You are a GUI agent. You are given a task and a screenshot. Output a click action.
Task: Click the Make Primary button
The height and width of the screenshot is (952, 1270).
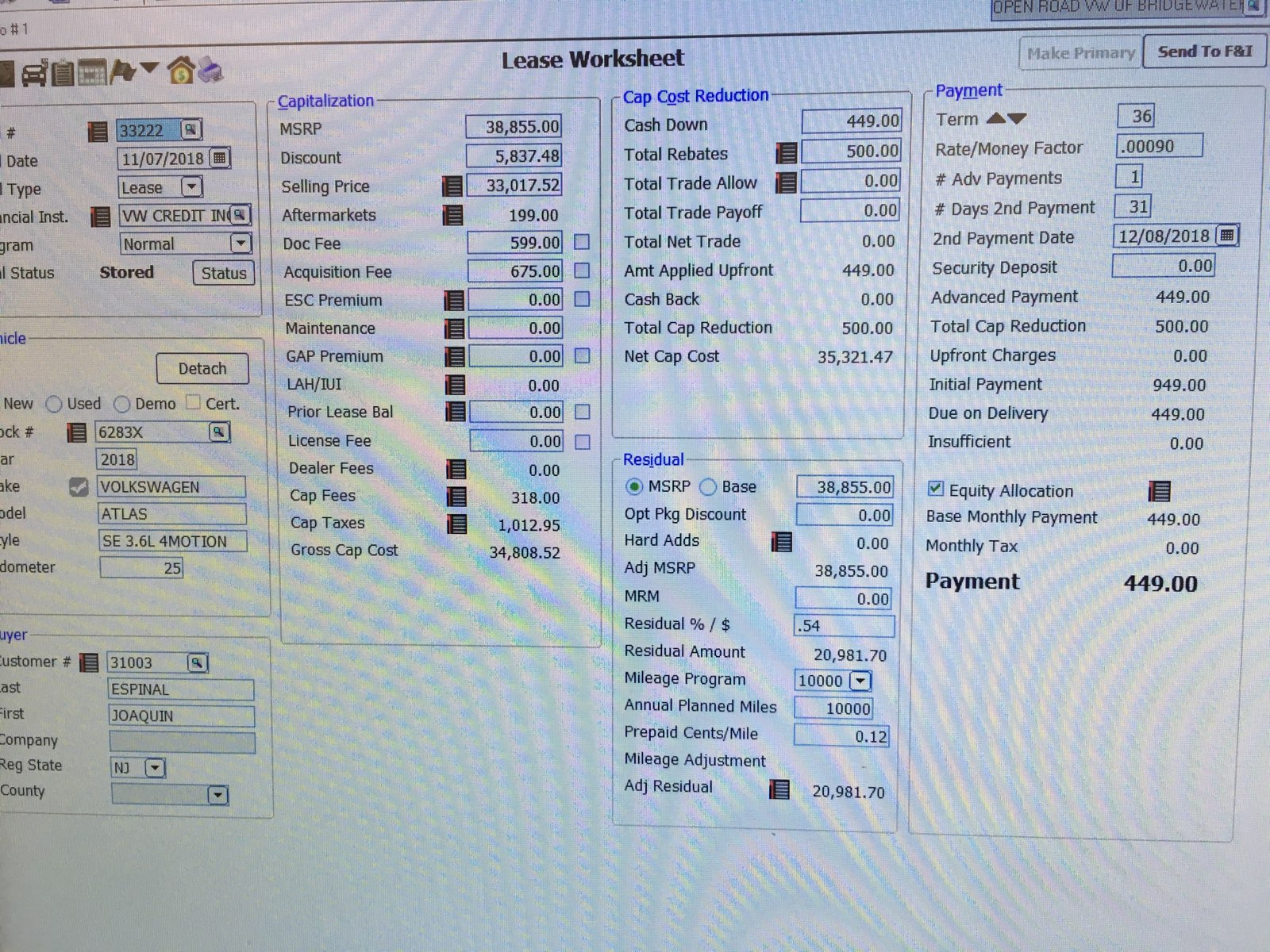pyautogui.click(x=1080, y=53)
